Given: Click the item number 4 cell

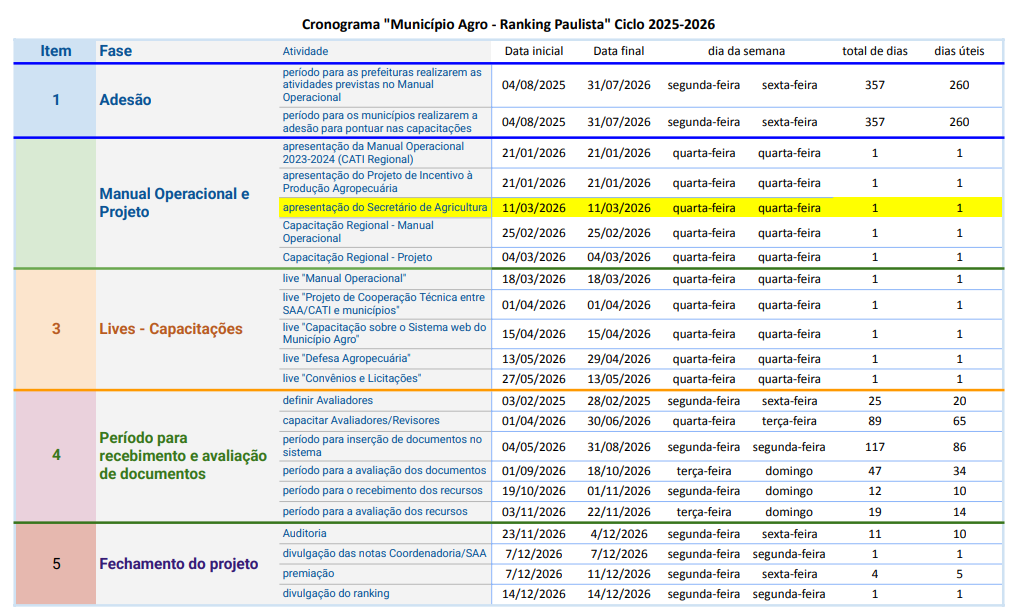Looking at the screenshot, I should coord(56,455).
